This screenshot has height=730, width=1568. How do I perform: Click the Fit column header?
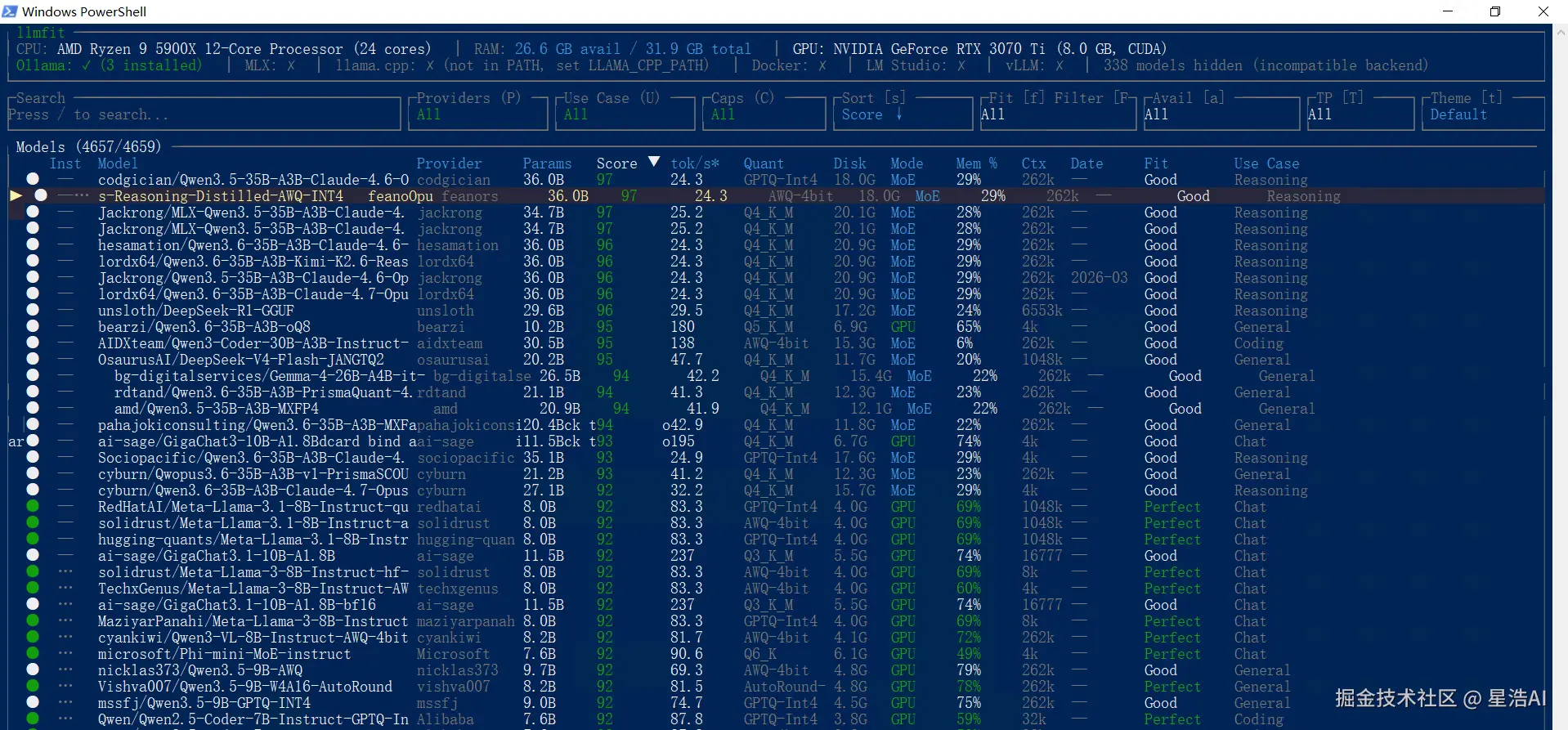coord(1157,163)
